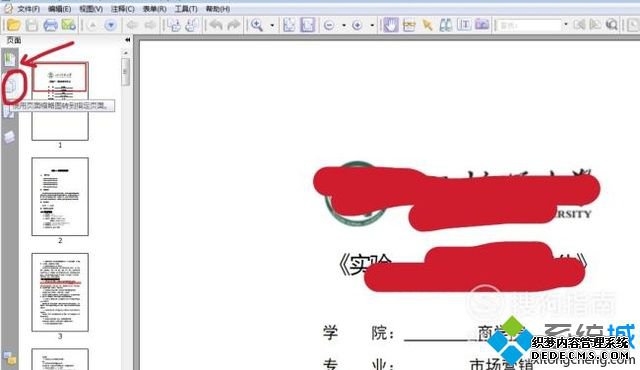
Task: Show the page thumbnails panel in the sidebar
Action: point(11,86)
